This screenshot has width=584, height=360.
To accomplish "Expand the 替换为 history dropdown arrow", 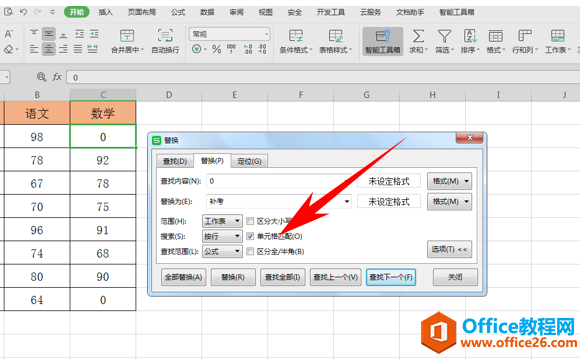I will 347,201.
